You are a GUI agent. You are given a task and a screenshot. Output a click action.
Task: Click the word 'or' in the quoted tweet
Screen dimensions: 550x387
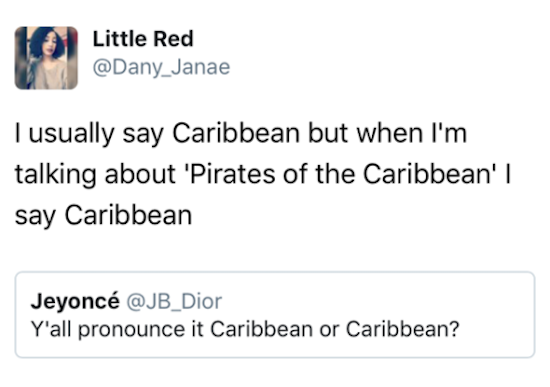click(329, 330)
